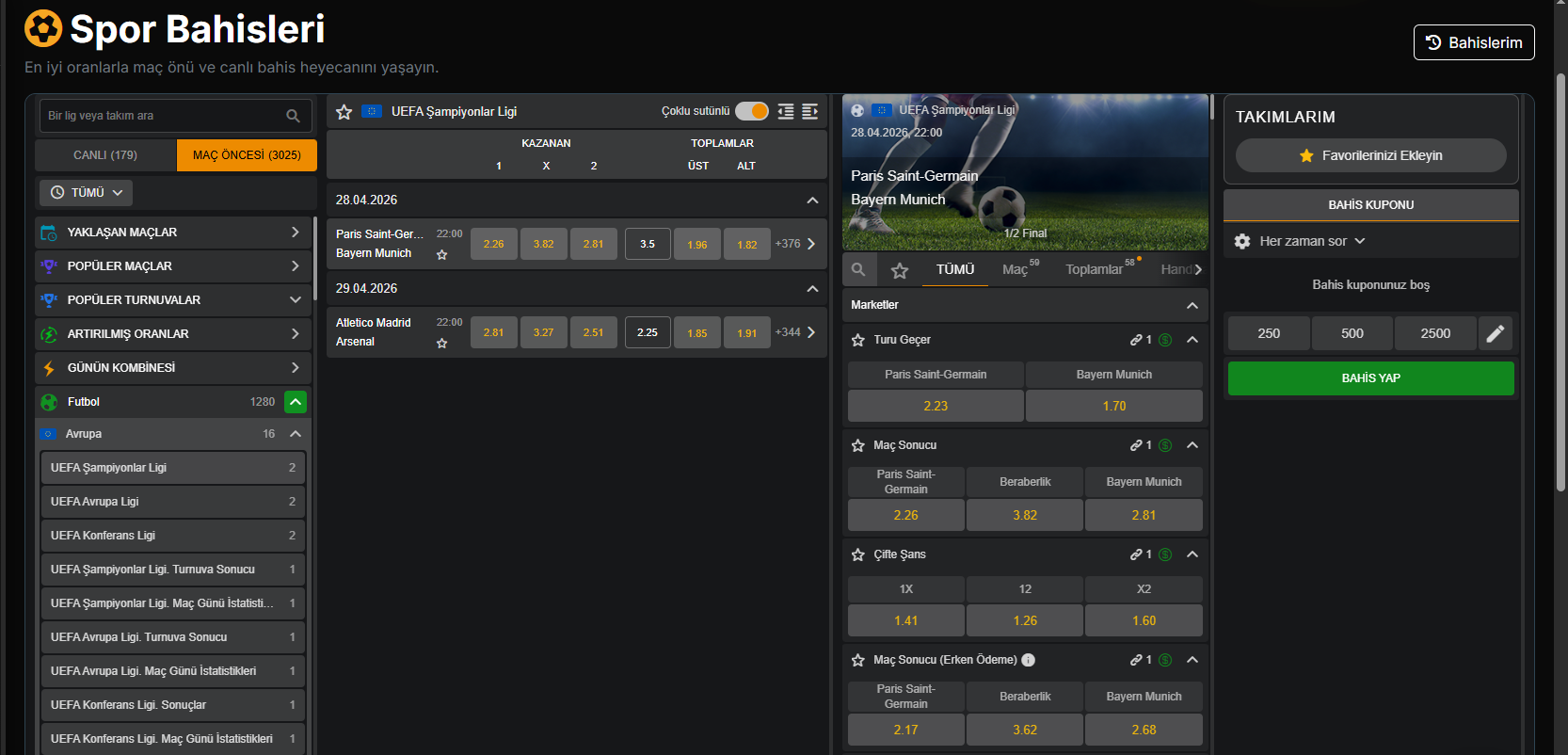Pick 1X odds 1.41 in Çifte Şans

pyautogui.click(x=906, y=620)
